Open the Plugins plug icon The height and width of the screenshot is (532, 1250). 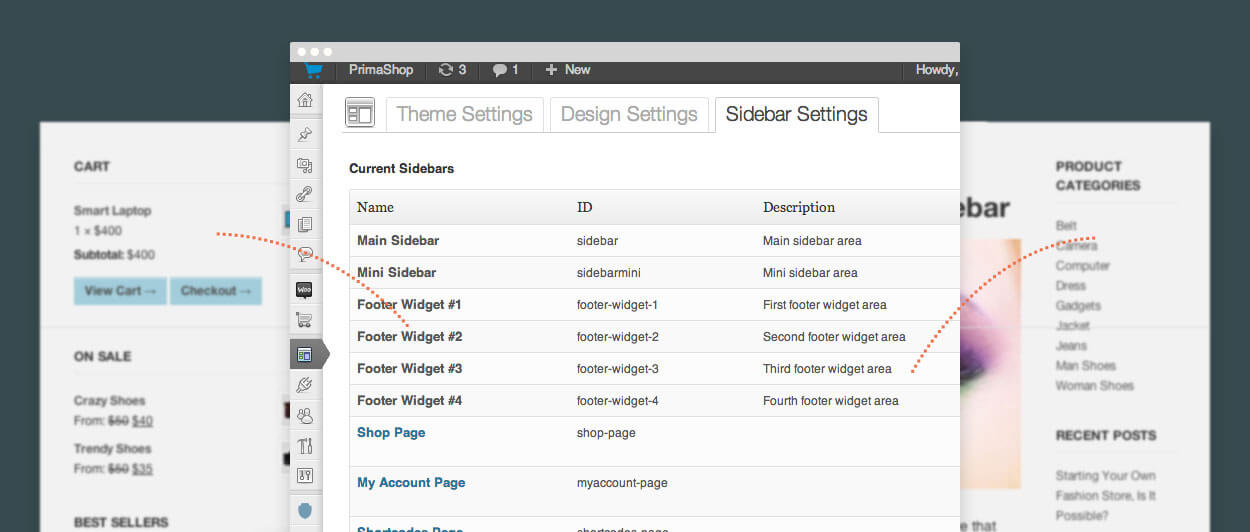[x=305, y=385]
